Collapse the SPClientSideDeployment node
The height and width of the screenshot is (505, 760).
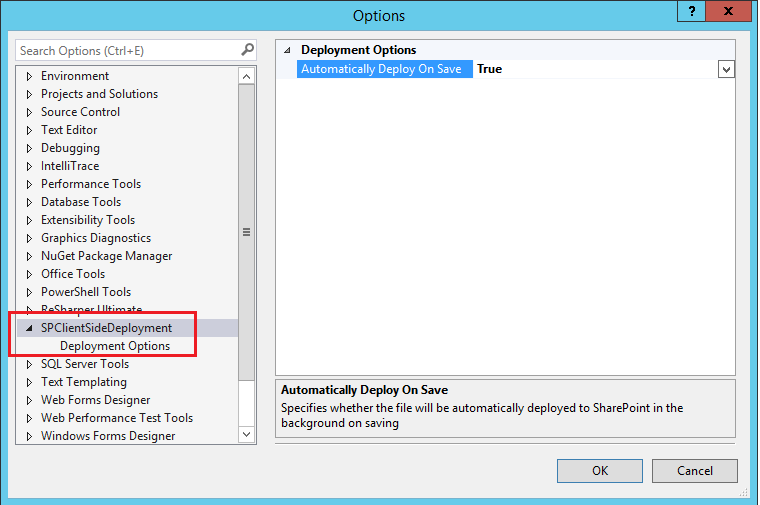[29, 328]
